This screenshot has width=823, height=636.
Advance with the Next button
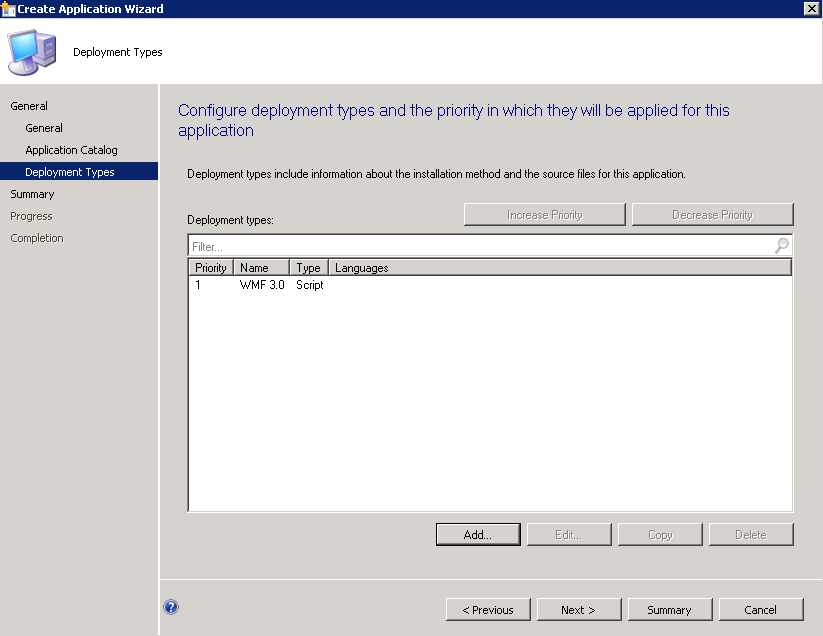[579, 610]
